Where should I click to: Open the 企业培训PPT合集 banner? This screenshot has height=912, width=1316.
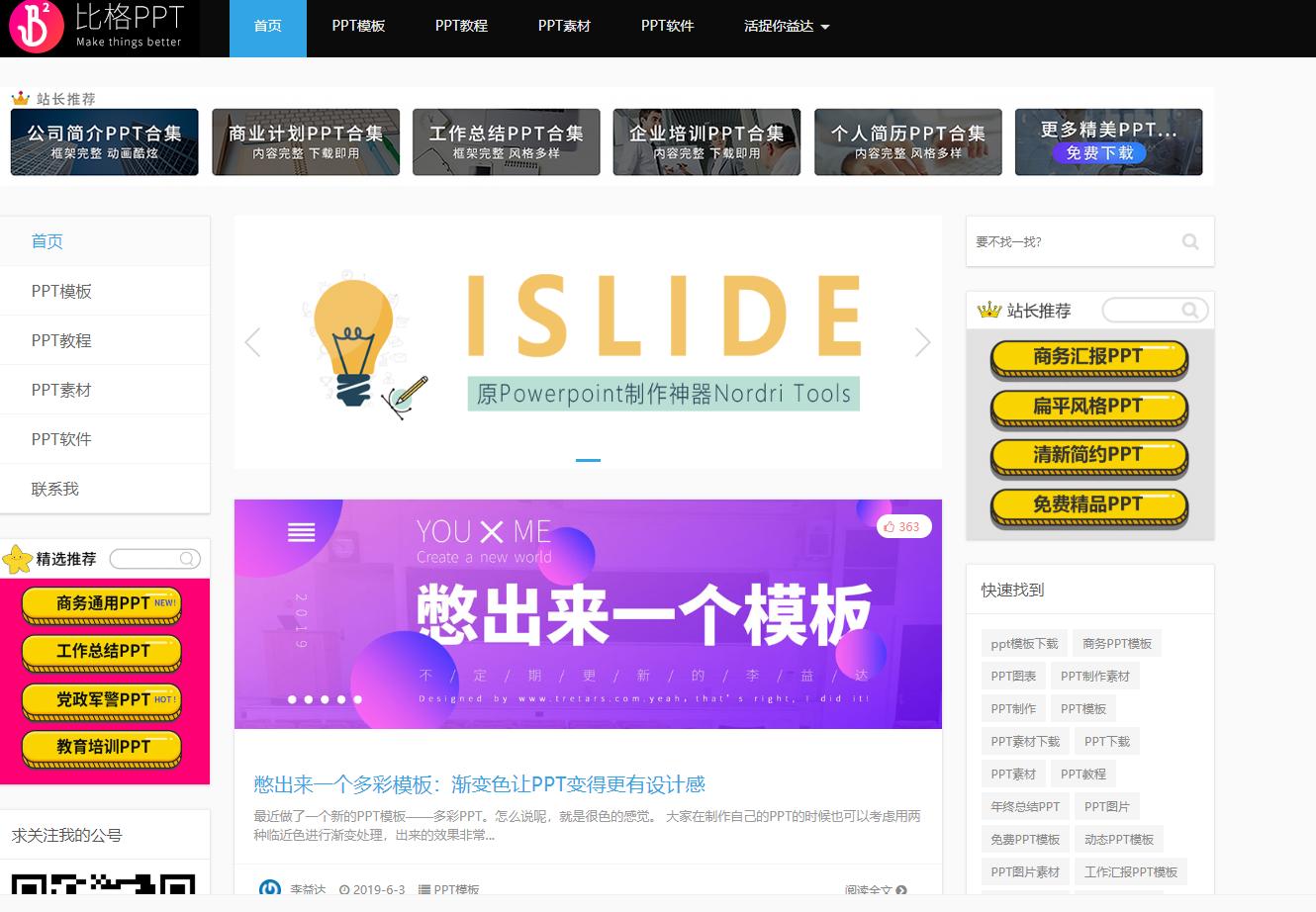click(705, 141)
